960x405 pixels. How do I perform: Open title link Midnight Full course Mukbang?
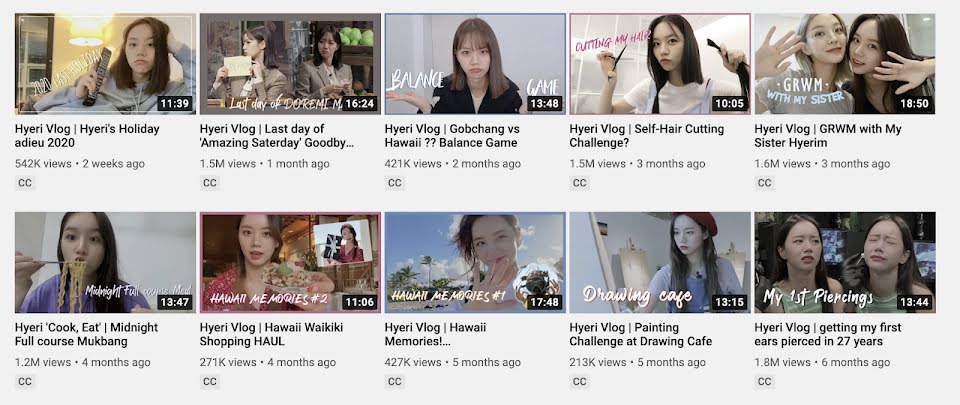point(86,335)
